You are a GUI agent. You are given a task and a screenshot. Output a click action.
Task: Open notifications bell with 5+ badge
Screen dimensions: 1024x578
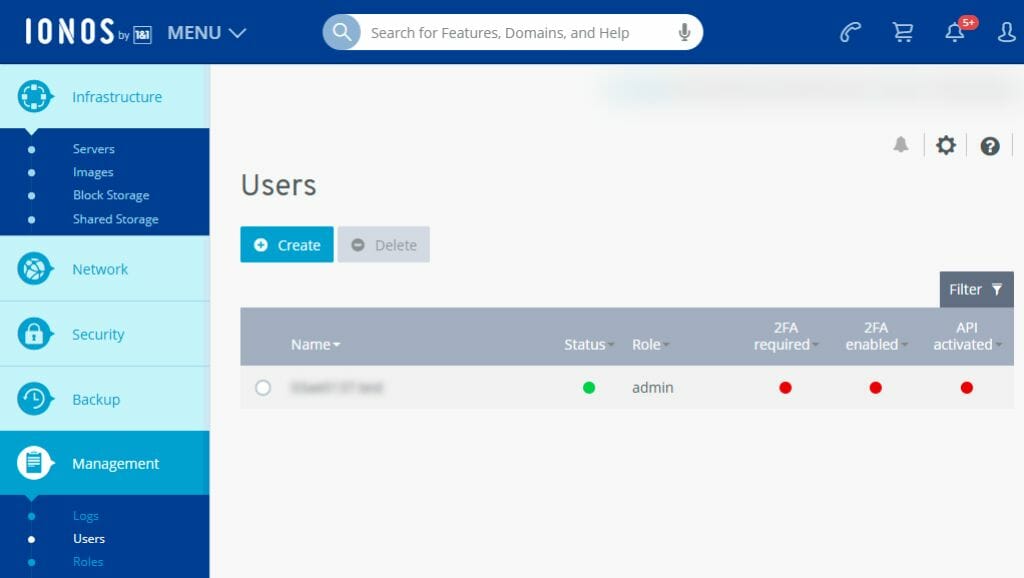click(955, 32)
